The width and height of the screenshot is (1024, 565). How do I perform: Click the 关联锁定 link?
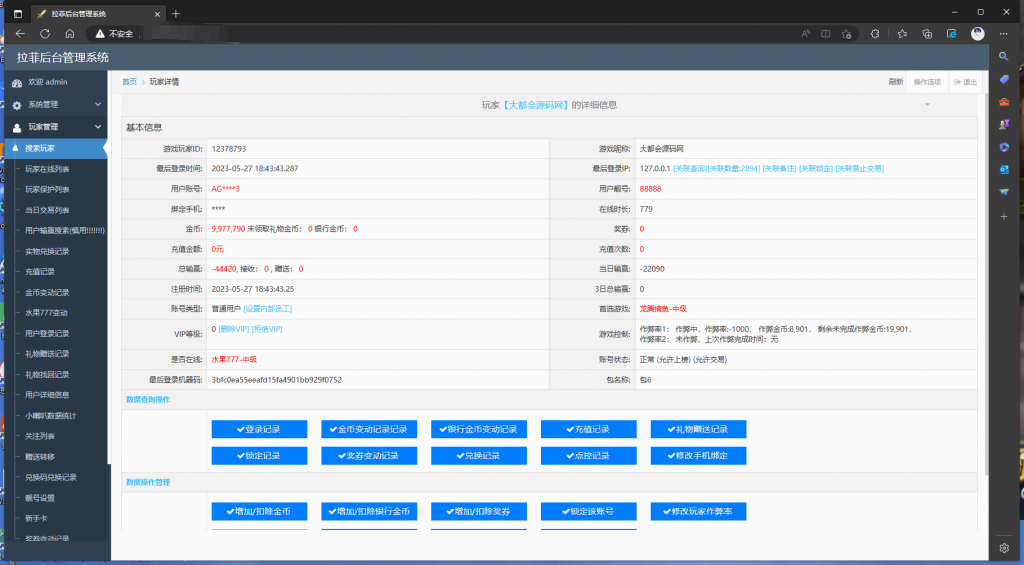(816, 169)
